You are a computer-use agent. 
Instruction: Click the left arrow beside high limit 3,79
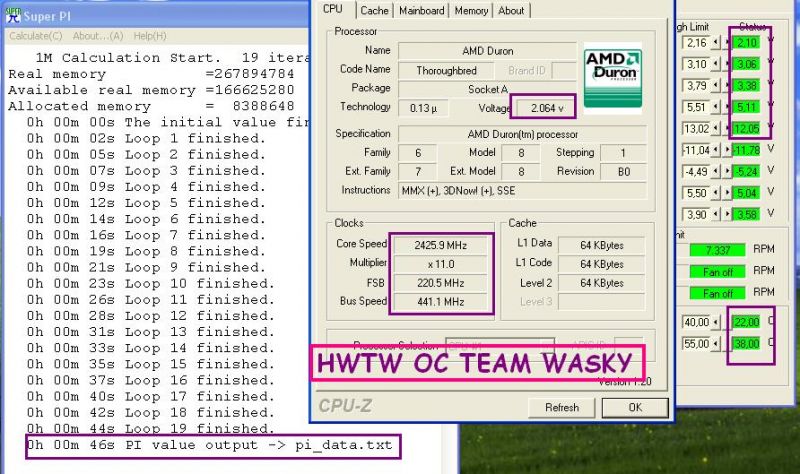coord(716,86)
